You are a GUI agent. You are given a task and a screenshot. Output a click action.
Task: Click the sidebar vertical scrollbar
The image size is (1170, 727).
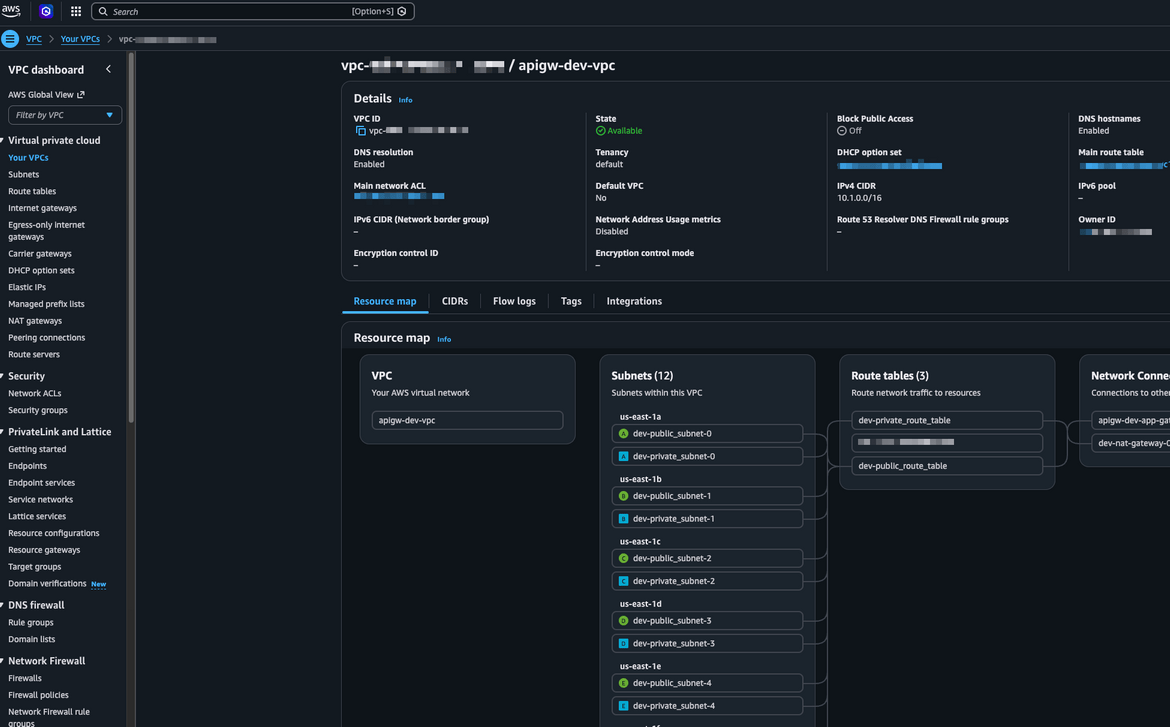tap(131, 237)
